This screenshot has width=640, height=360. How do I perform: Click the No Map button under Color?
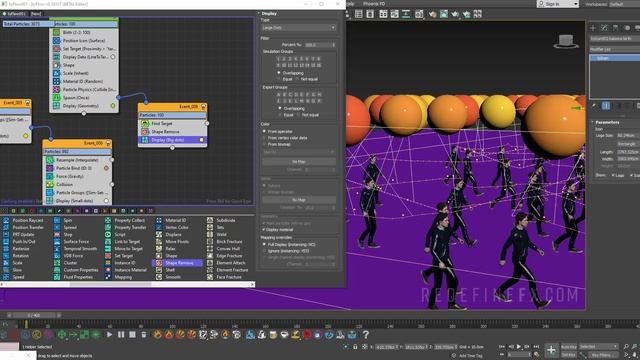coord(299,162)
